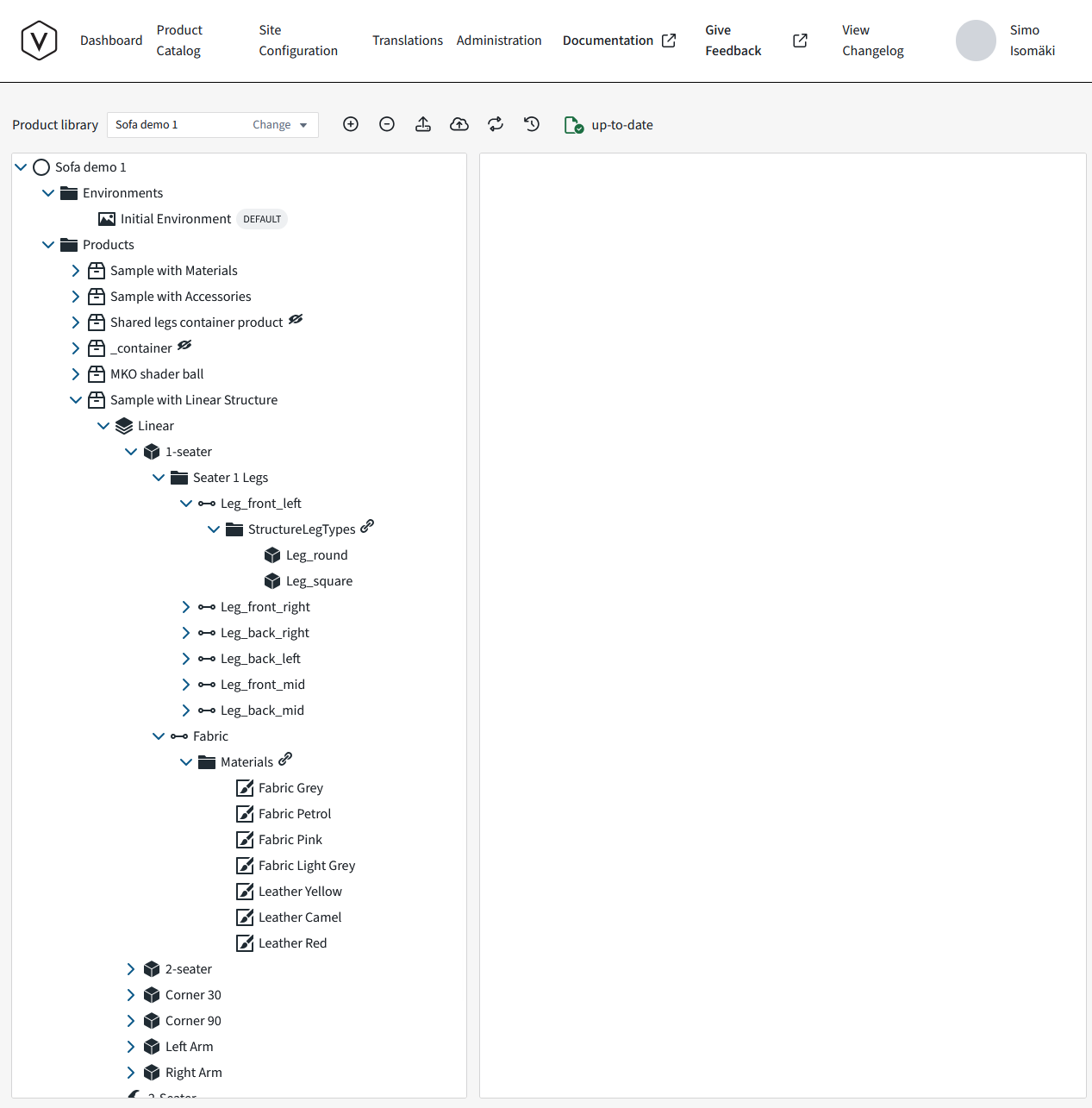Open the Documentation link

[608, 41]
